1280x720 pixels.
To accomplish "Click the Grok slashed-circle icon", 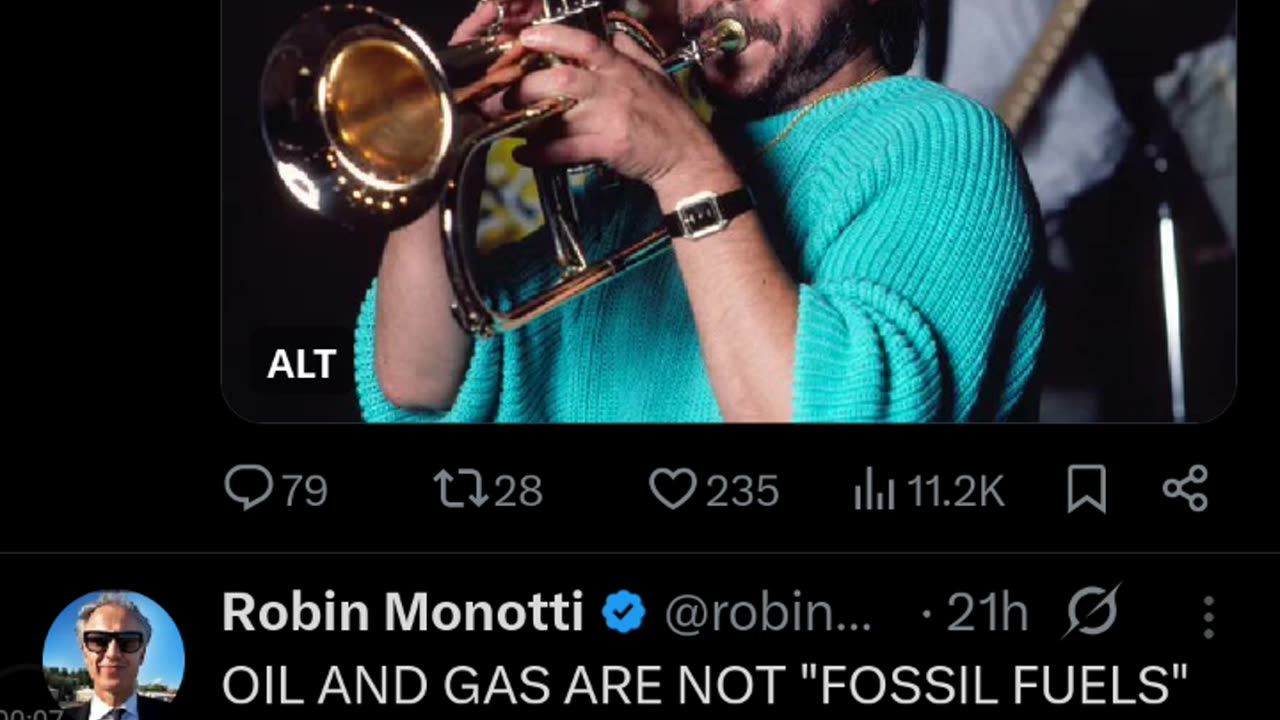I will [1093, 611].
